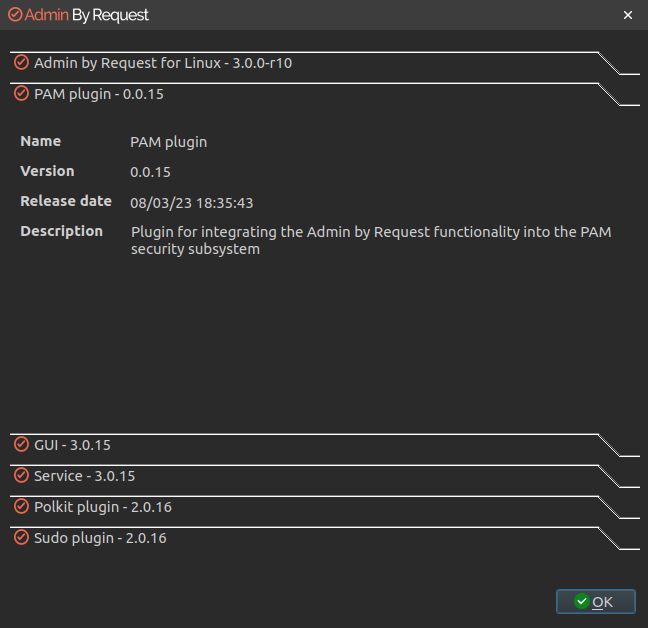Click checkmark icon beside Admin by Request for Linux
Viewport: 648px width, 628px height.
pyautogui.click(x=21, y=62)
